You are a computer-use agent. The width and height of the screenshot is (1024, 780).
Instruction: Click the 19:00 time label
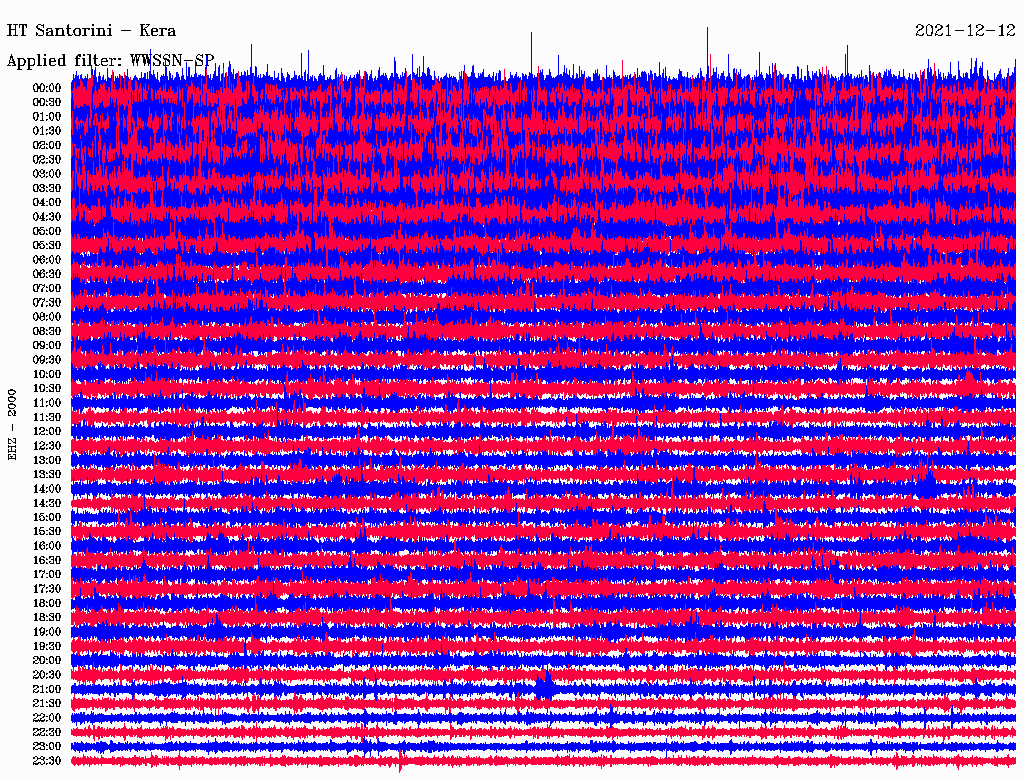(47, 632)
